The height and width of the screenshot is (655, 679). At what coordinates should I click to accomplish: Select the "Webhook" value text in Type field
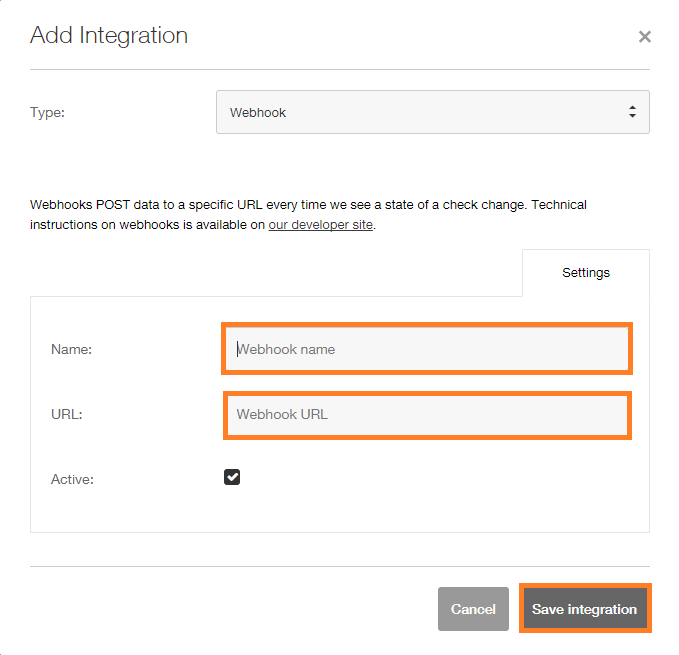tap(258, 112)
